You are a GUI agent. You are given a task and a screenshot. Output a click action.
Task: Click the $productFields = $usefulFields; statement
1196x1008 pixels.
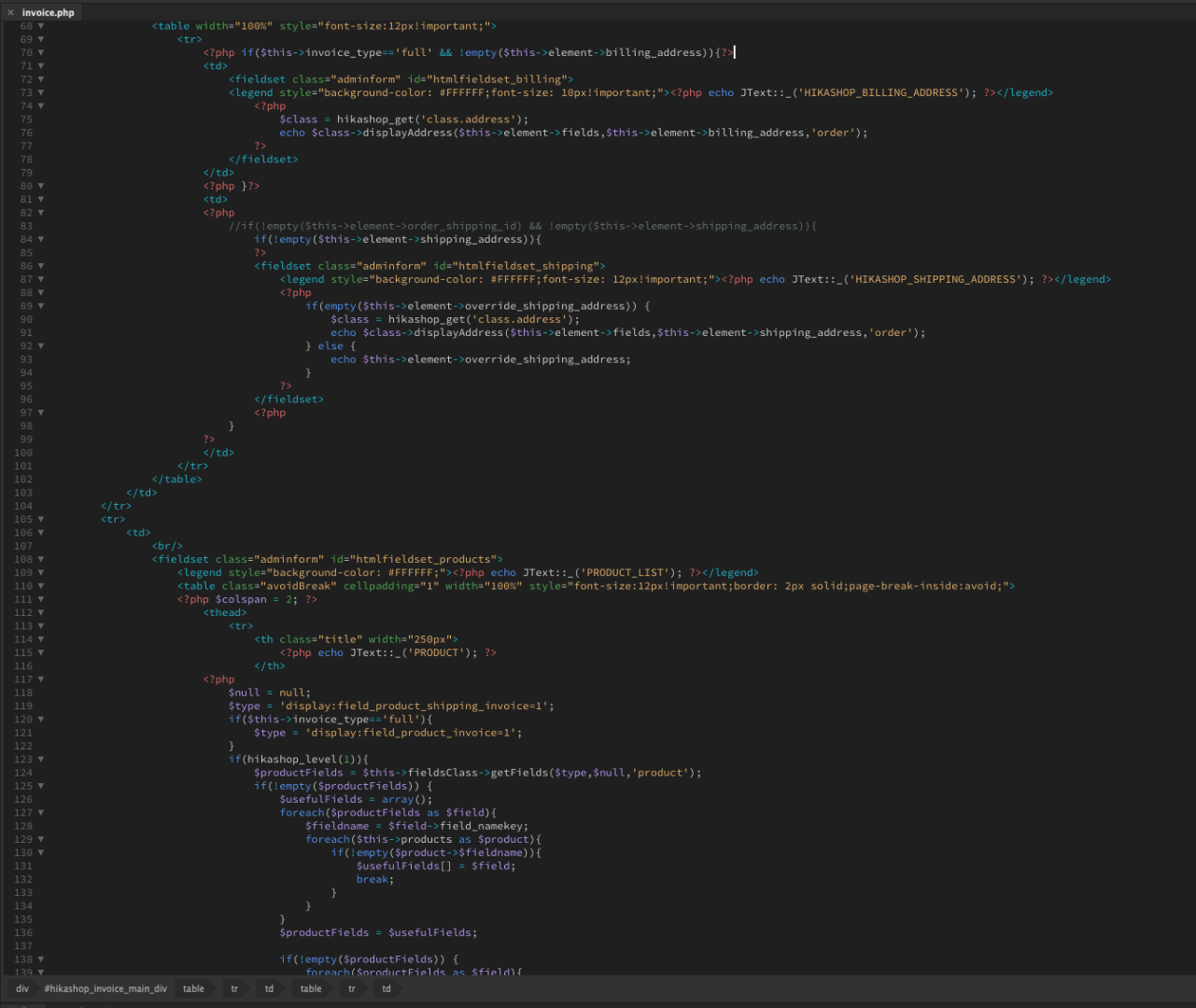378,932
